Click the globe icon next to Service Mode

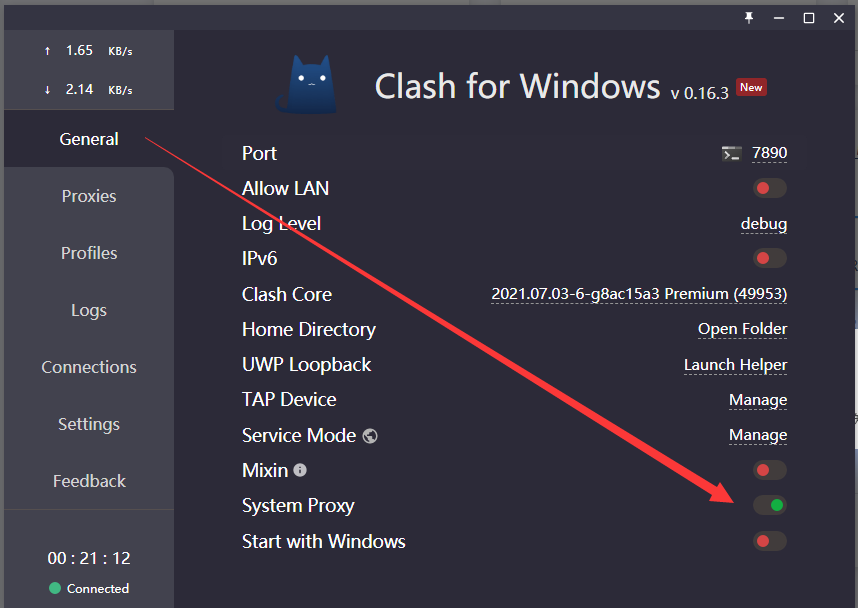[370, 436]
